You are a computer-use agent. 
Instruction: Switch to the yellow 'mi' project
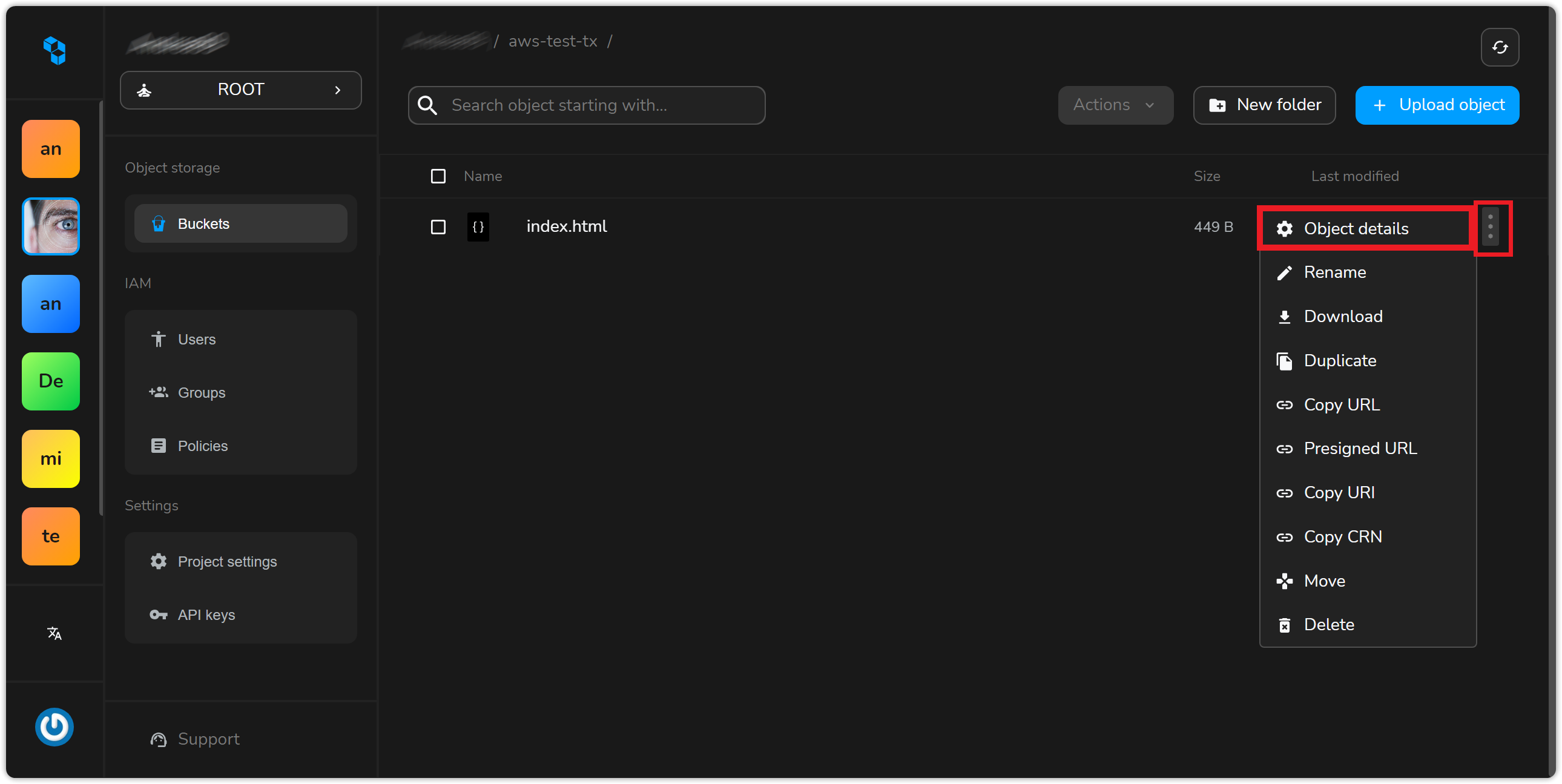pyautogui.click(x=51, y=458)
